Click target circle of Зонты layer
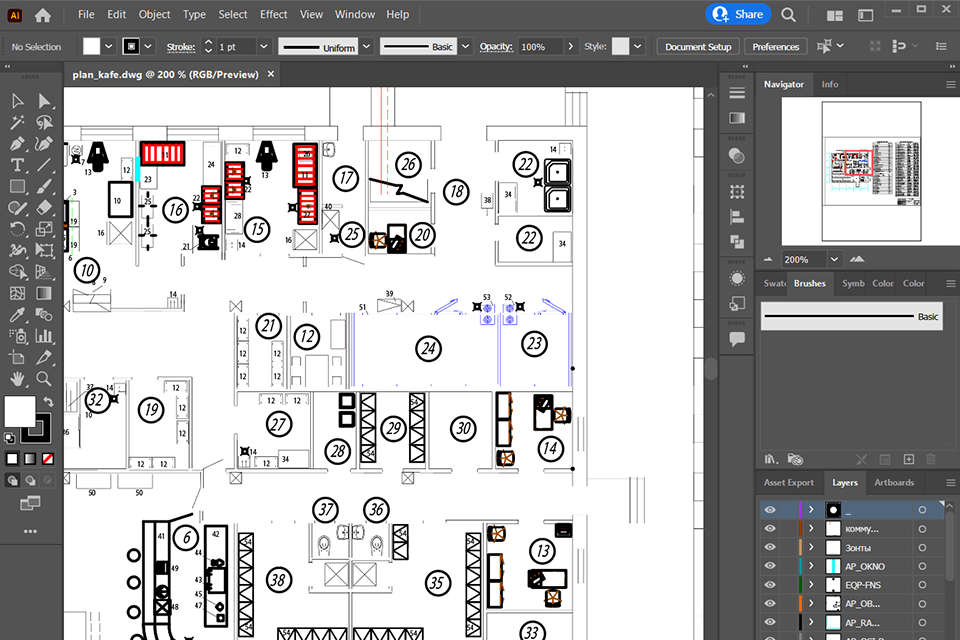Screen dimensions: 960x640 click(x=922, y=548)
